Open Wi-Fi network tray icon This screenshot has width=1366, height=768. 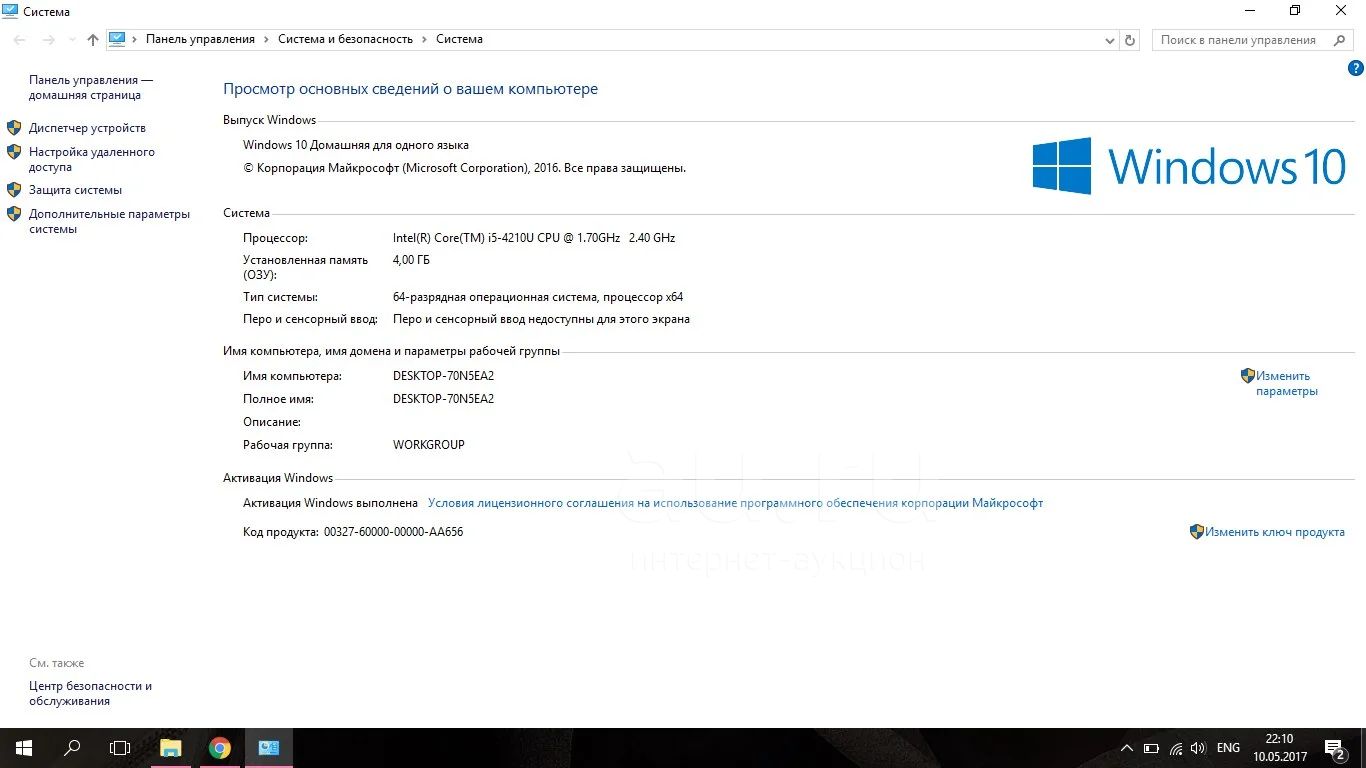(1176, 748)
